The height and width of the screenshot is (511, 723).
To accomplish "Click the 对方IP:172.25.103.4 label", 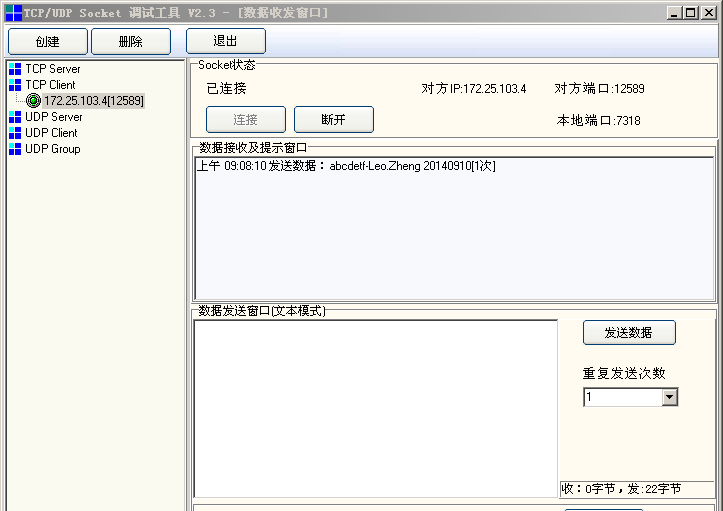I will click(474, 89).
